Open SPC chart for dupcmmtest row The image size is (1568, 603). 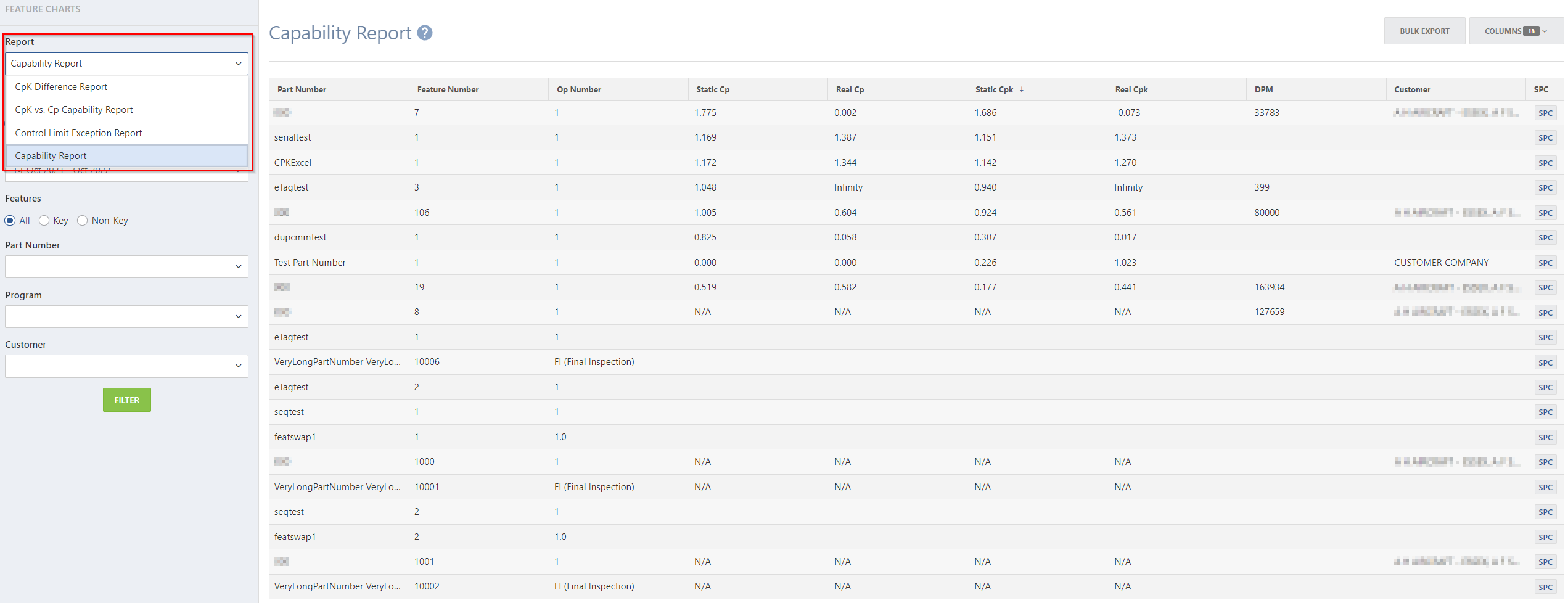(x=1545, y=237)
